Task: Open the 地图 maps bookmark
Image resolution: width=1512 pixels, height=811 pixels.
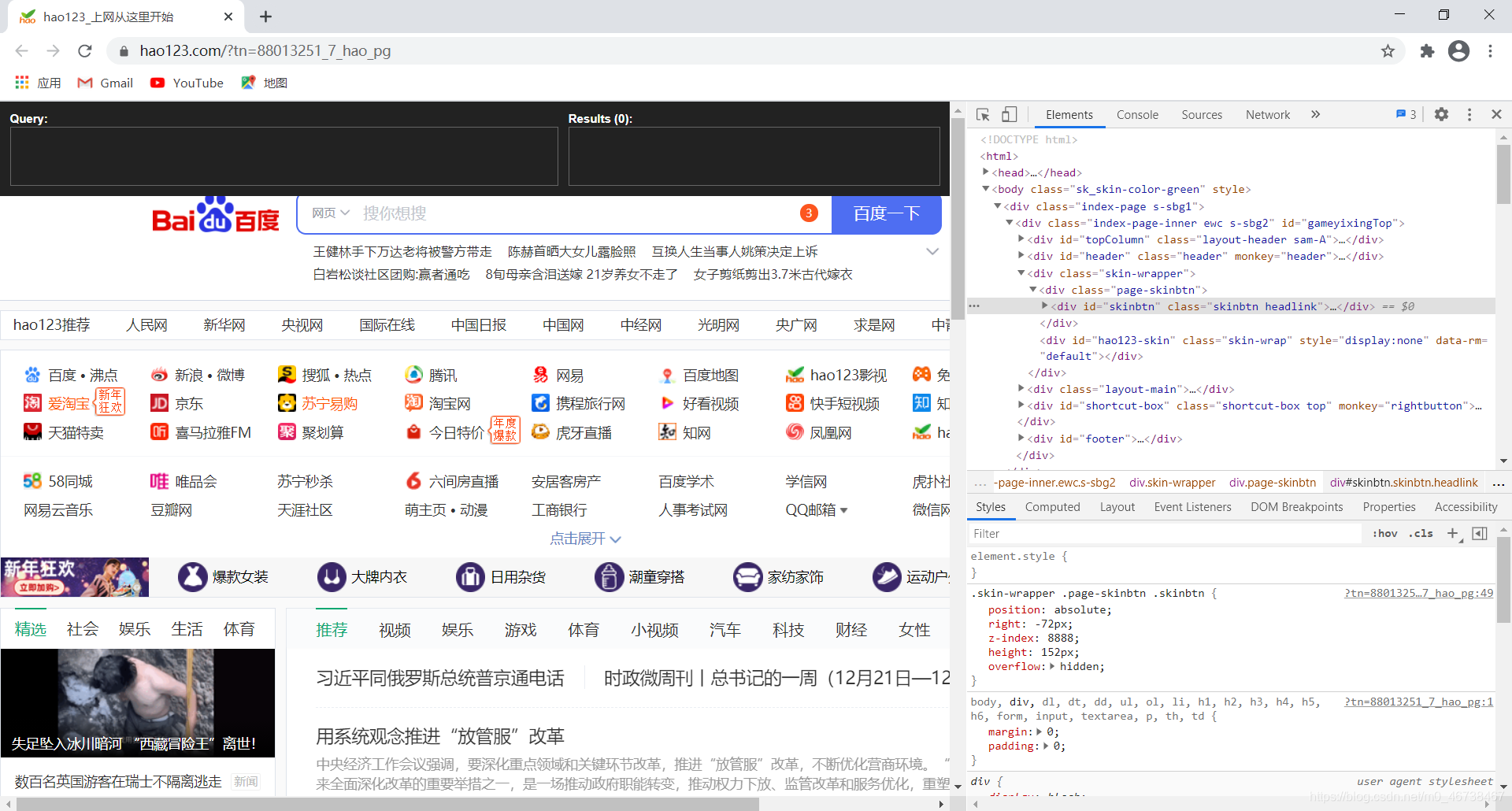Action: [x=265, y=83]
